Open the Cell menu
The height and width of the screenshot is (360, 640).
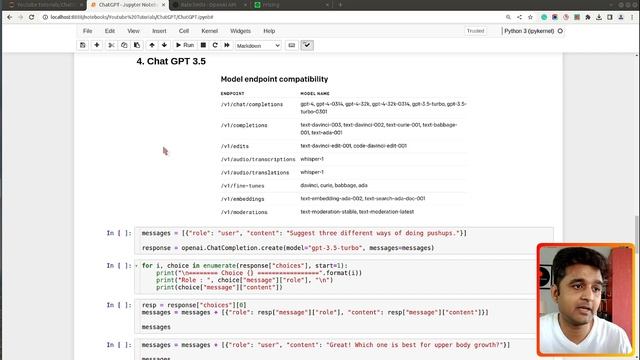(184, 31)
